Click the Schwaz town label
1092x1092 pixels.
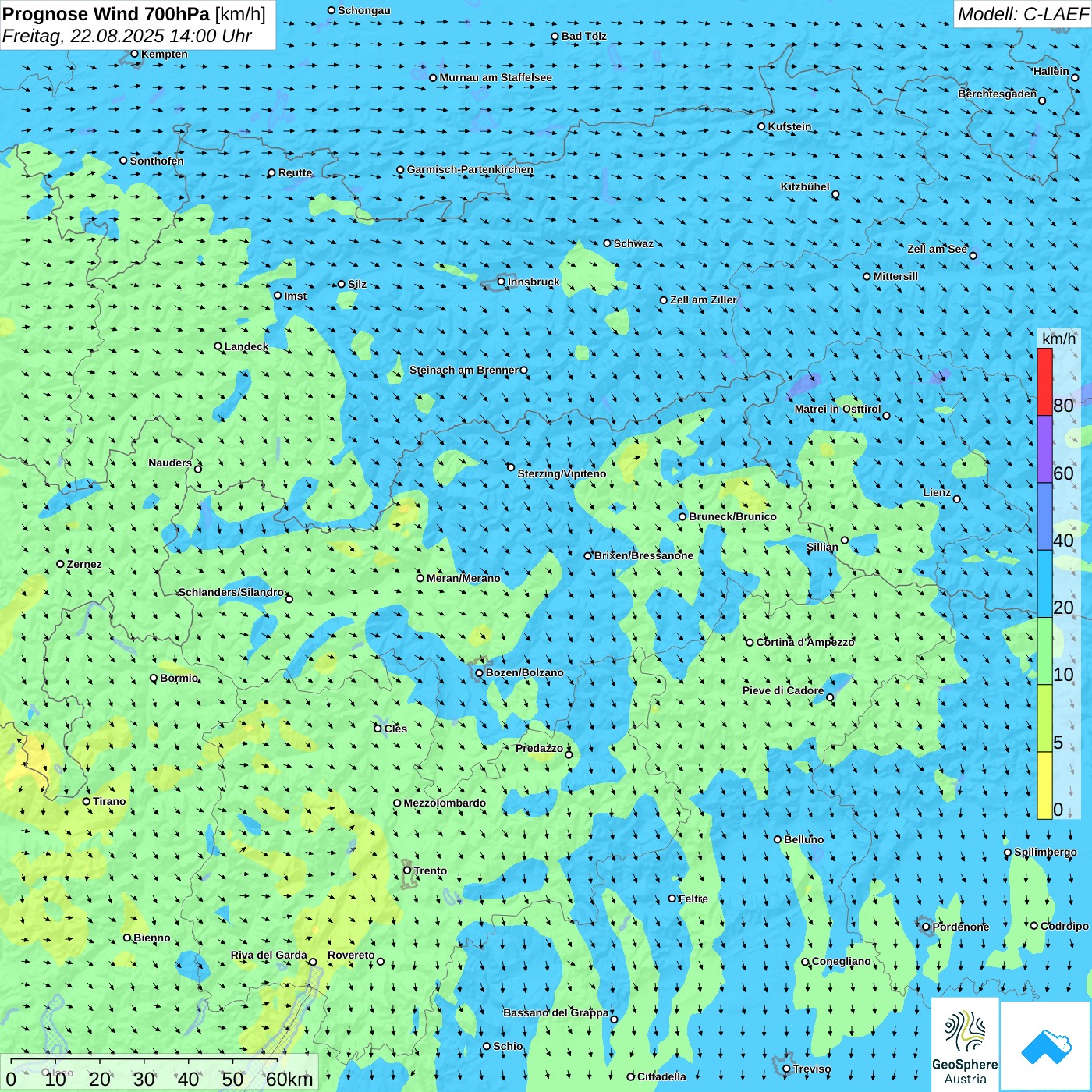(633, 243)
